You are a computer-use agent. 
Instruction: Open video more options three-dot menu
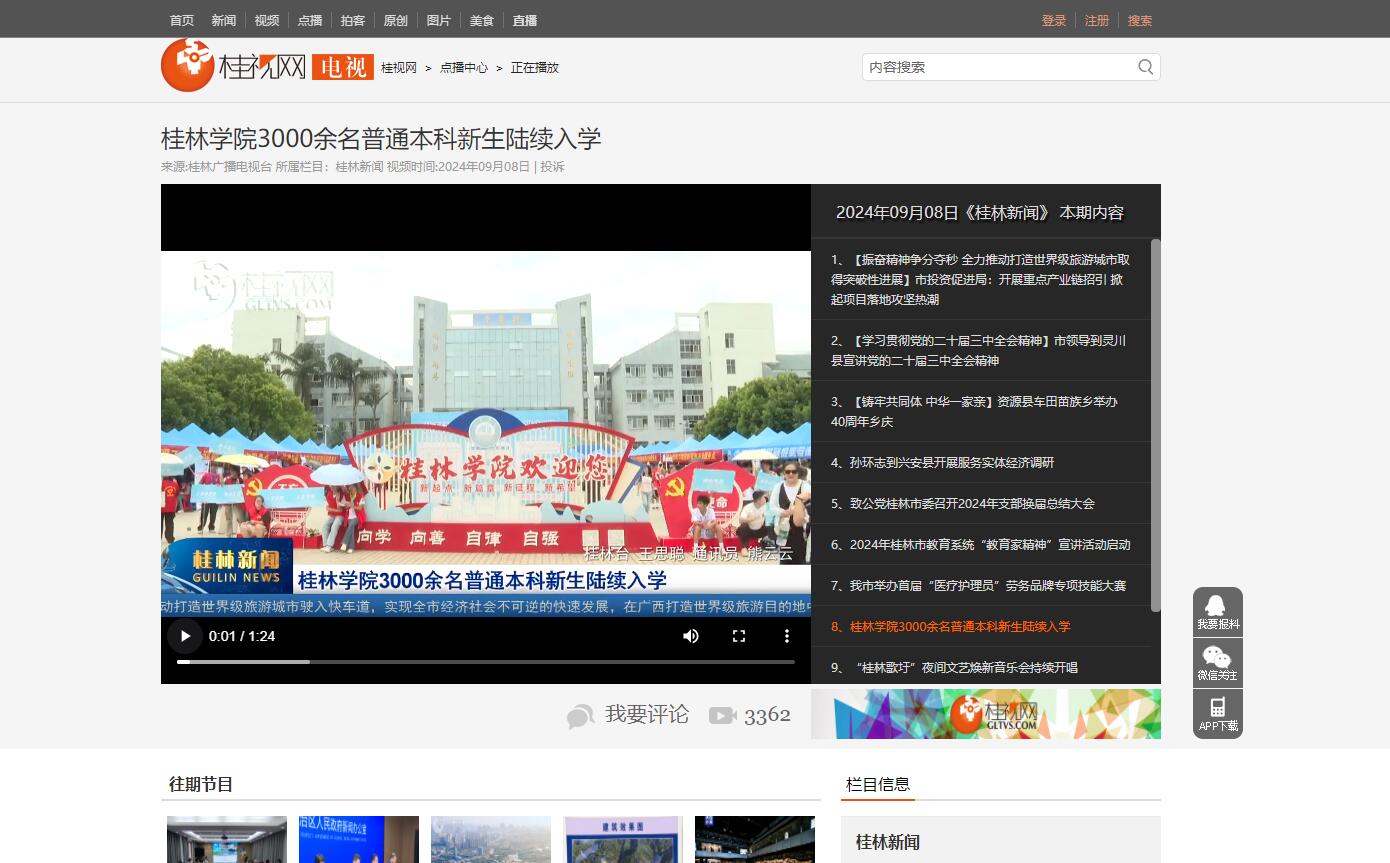coord(787,636)
